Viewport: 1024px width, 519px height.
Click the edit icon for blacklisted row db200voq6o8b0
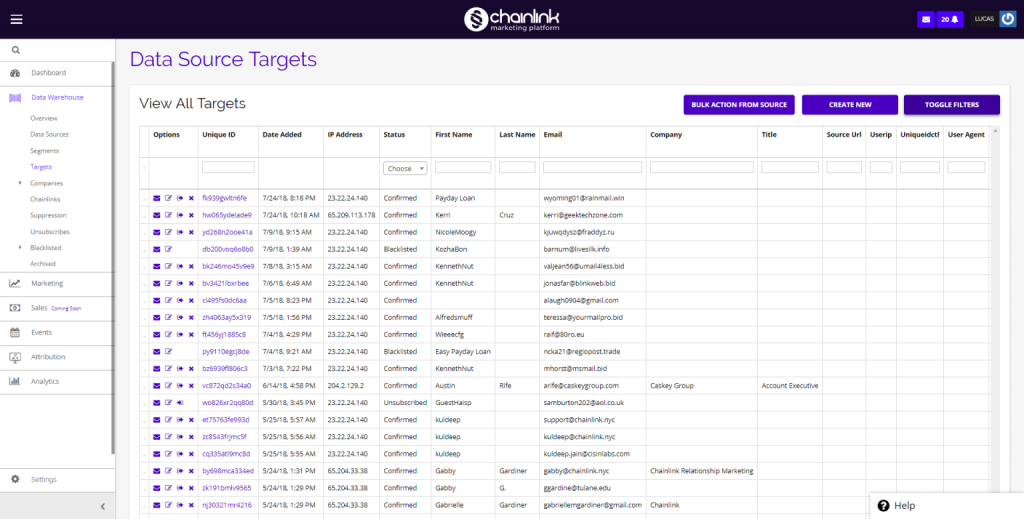pyautogui.click(x=168, y=249)
